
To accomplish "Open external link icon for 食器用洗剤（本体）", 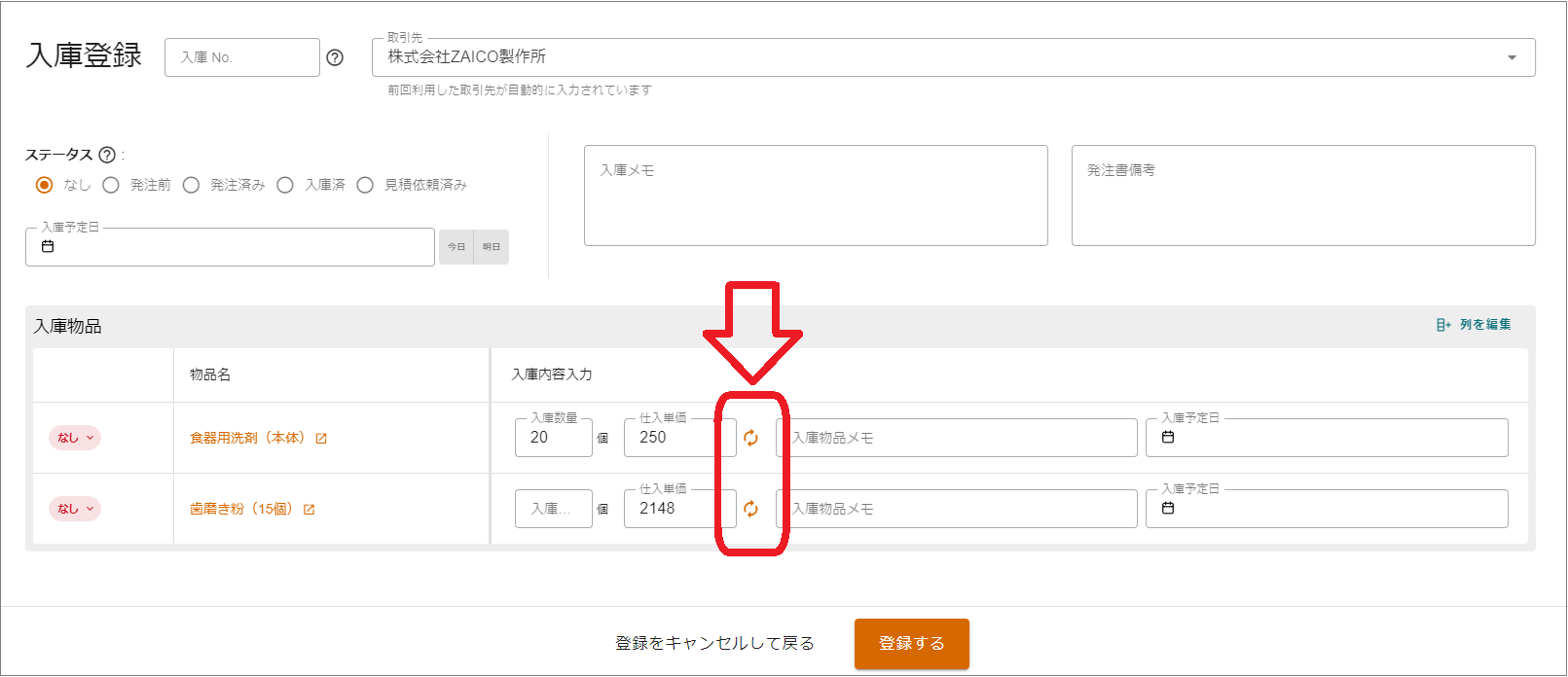I will coord(321,439).
